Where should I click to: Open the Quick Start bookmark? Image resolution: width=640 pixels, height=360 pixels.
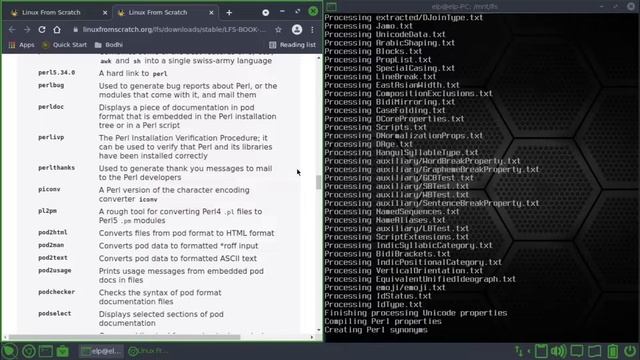[x=64, y=45]
